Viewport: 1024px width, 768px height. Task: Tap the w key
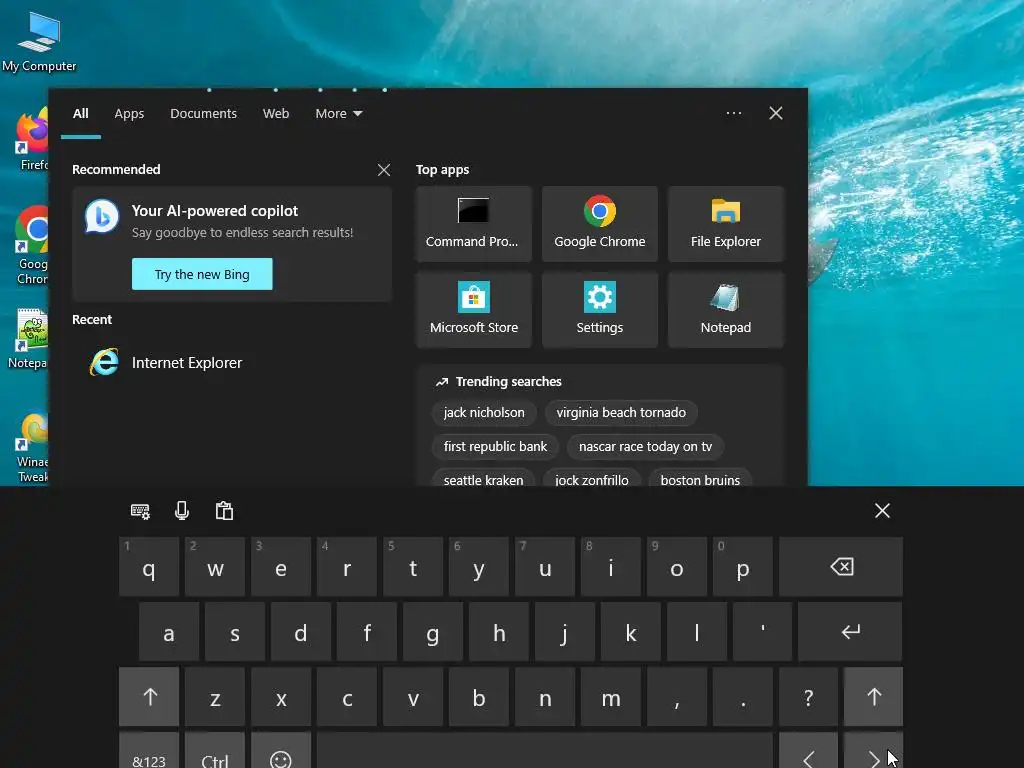(215, 567)
